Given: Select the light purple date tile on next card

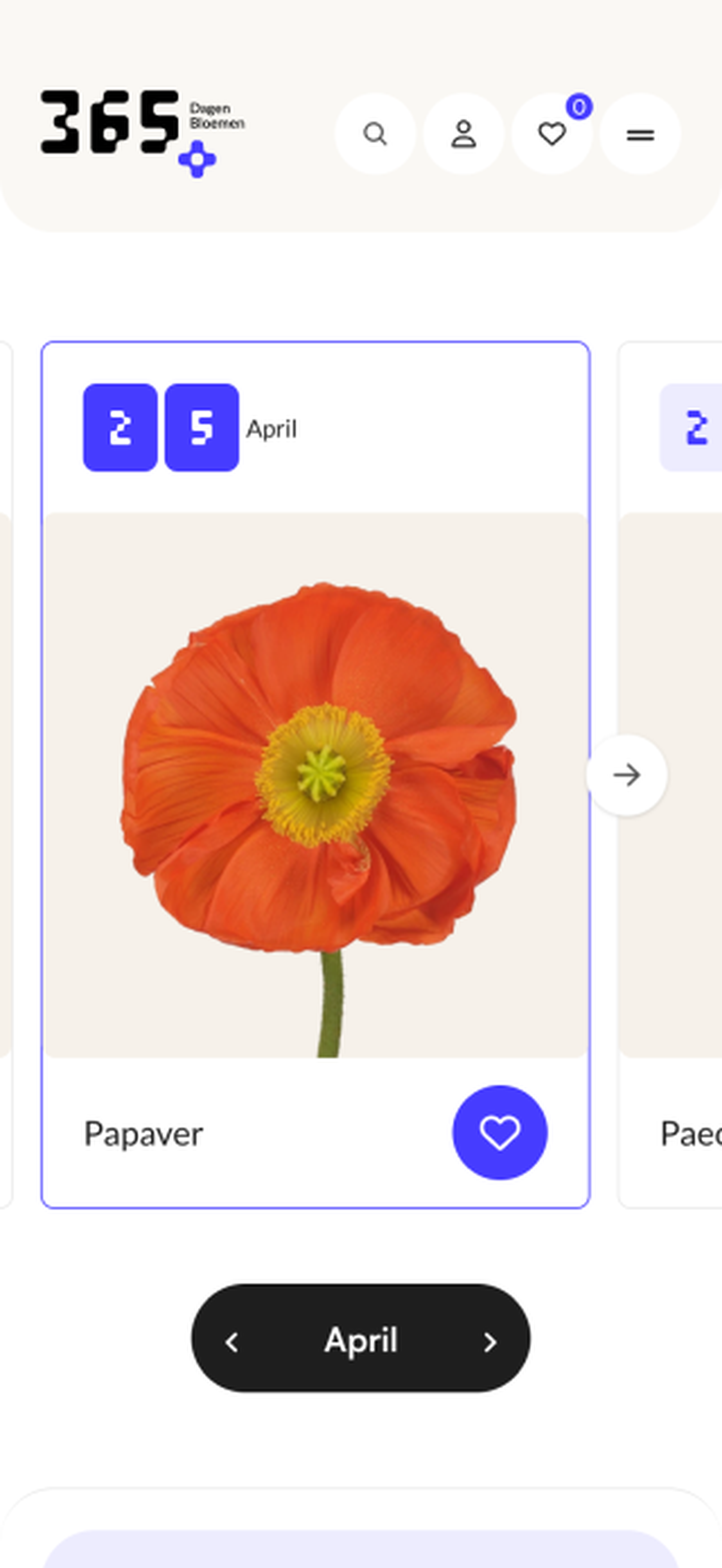Looking at the screenshot, I should click(x=691, y=427).
